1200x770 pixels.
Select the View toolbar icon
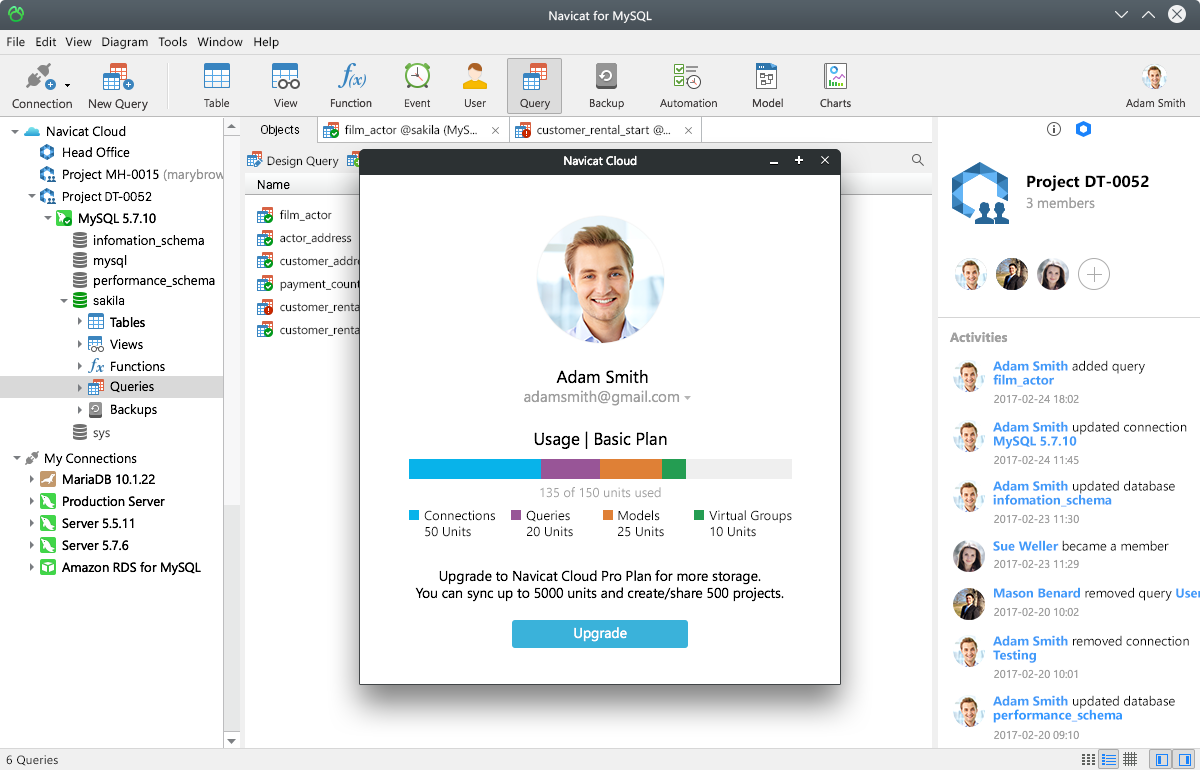(x=286, y=85)
